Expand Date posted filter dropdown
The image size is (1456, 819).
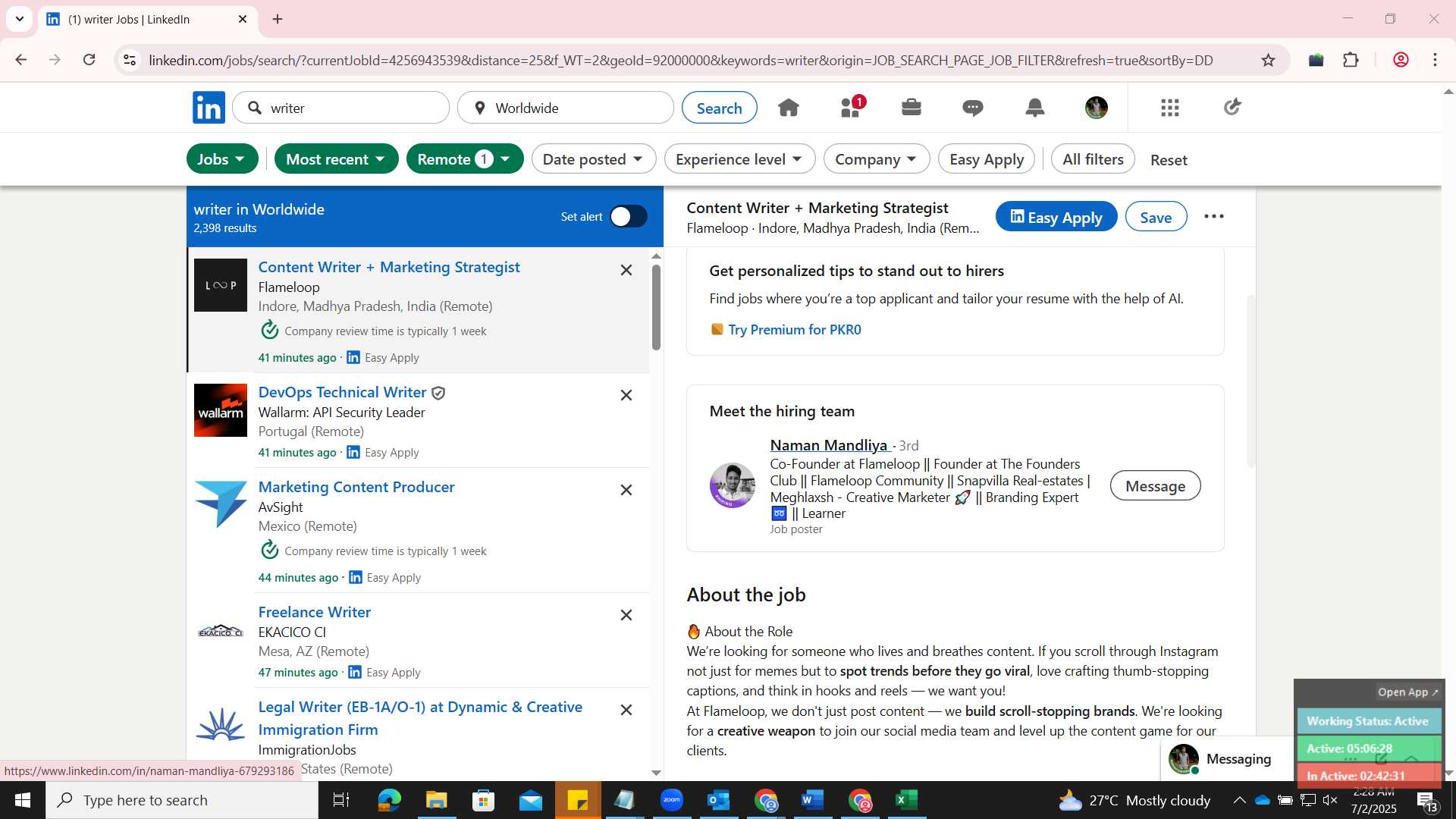(594, 159)
